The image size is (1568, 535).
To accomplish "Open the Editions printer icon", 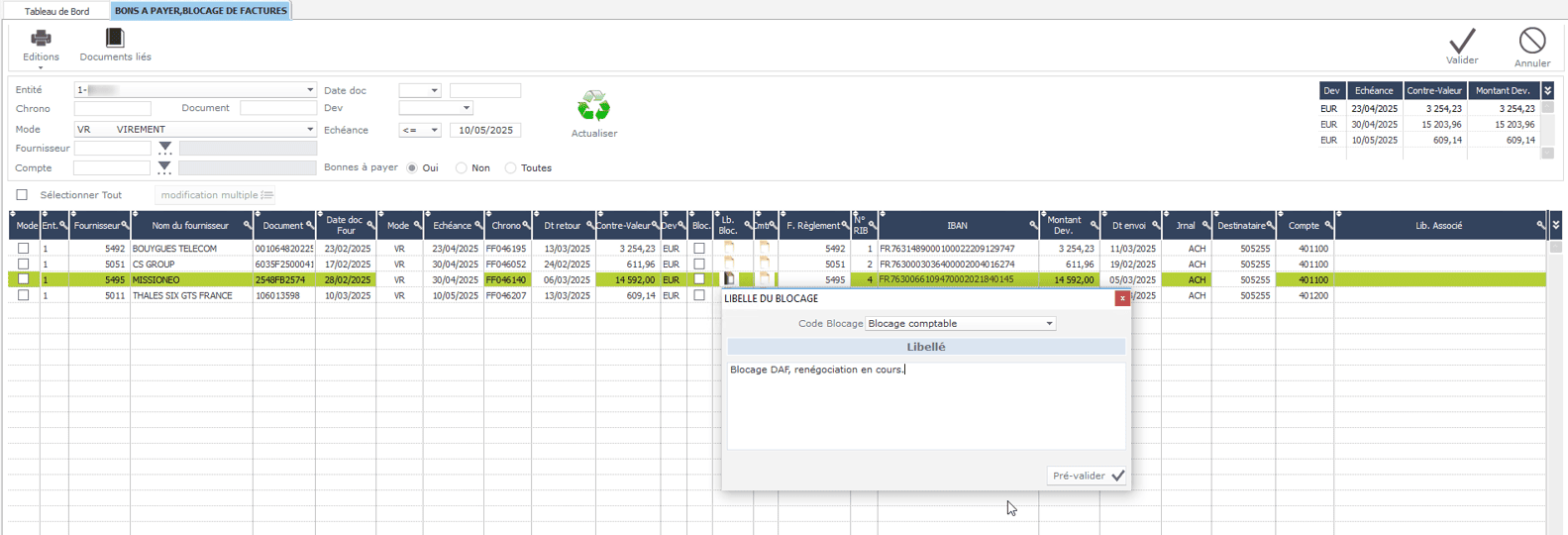I will [41, 38].
